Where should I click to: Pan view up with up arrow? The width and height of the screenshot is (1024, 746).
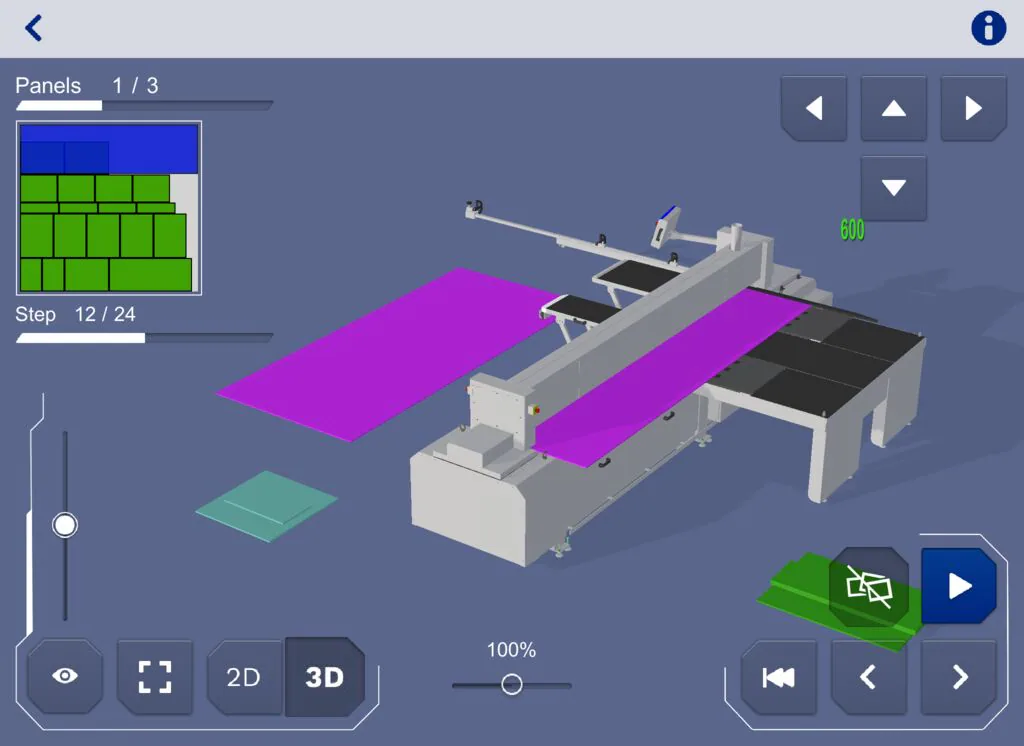(893, 108)
